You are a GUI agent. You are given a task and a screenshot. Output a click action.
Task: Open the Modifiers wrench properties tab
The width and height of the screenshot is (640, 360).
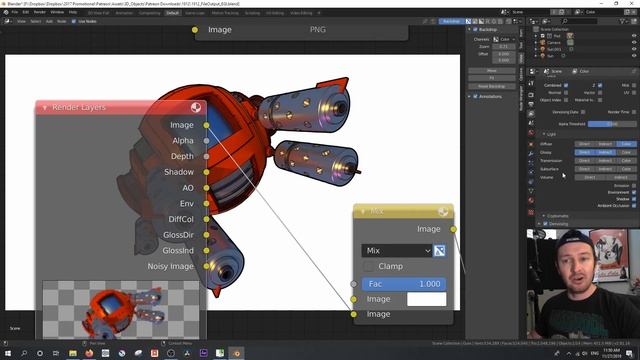(531, 153)
